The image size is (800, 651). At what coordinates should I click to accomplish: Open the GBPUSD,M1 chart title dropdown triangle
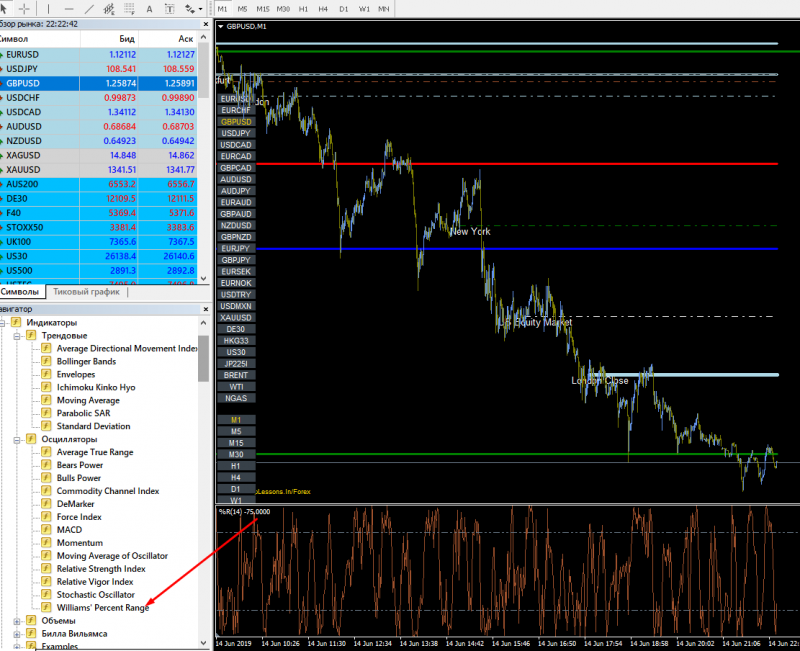[x=221, y=27]
